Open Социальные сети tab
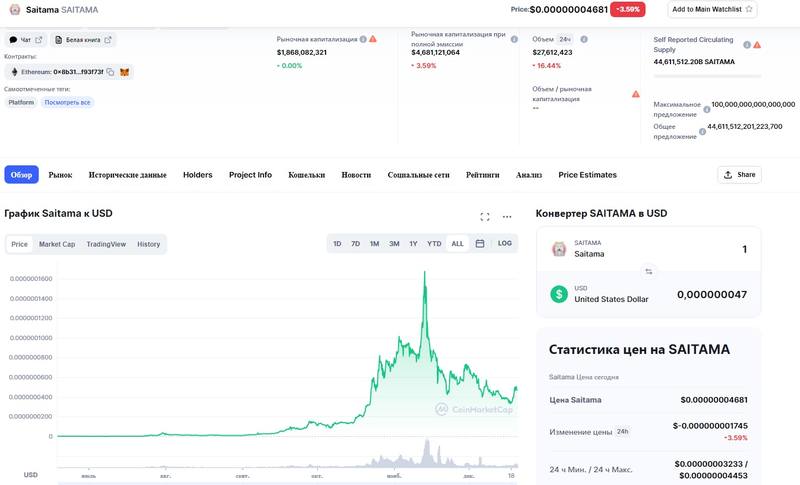 pos(418,175)
